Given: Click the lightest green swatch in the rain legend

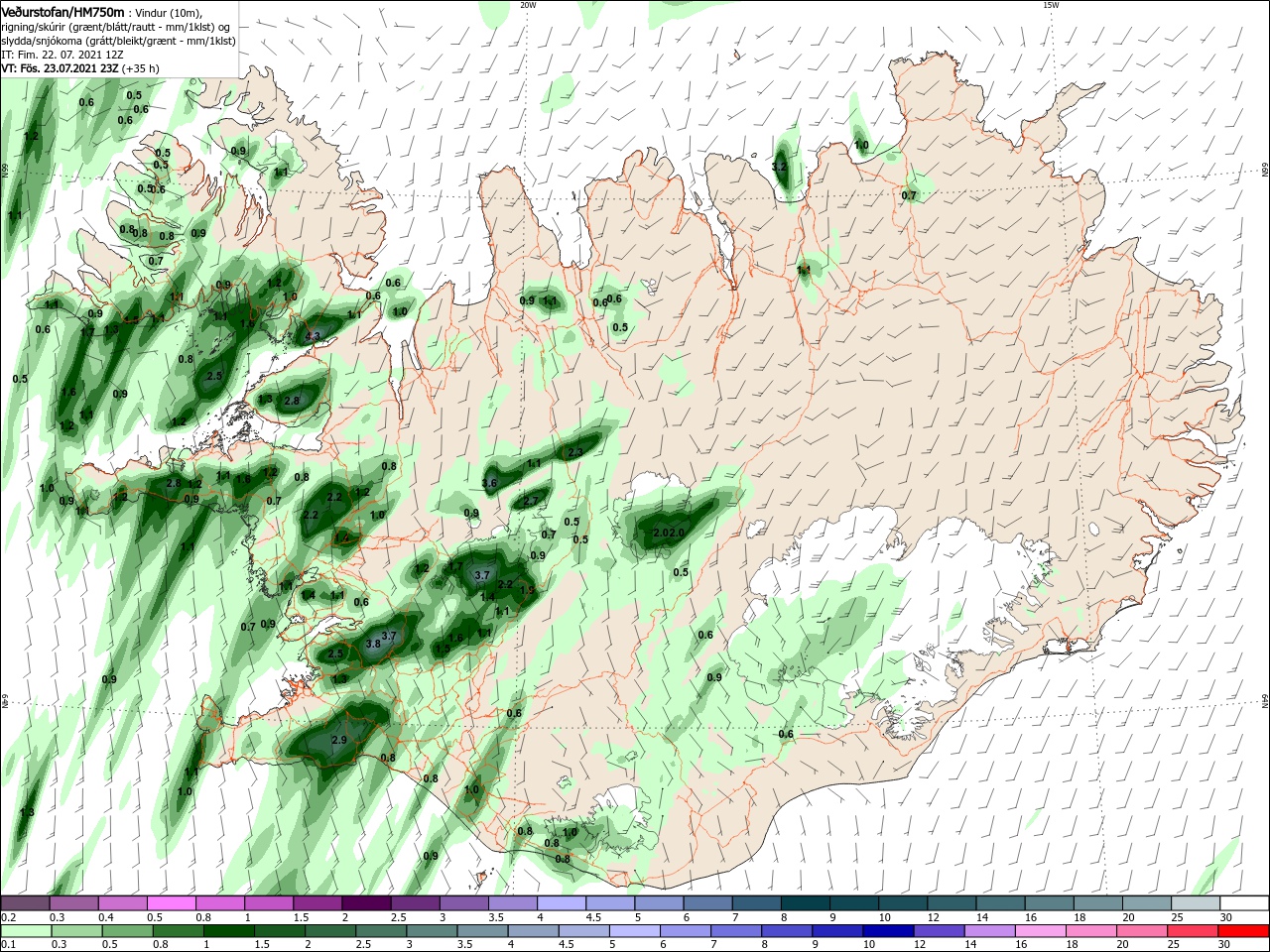Looking at the screenshot, I should tap(25, 931).
